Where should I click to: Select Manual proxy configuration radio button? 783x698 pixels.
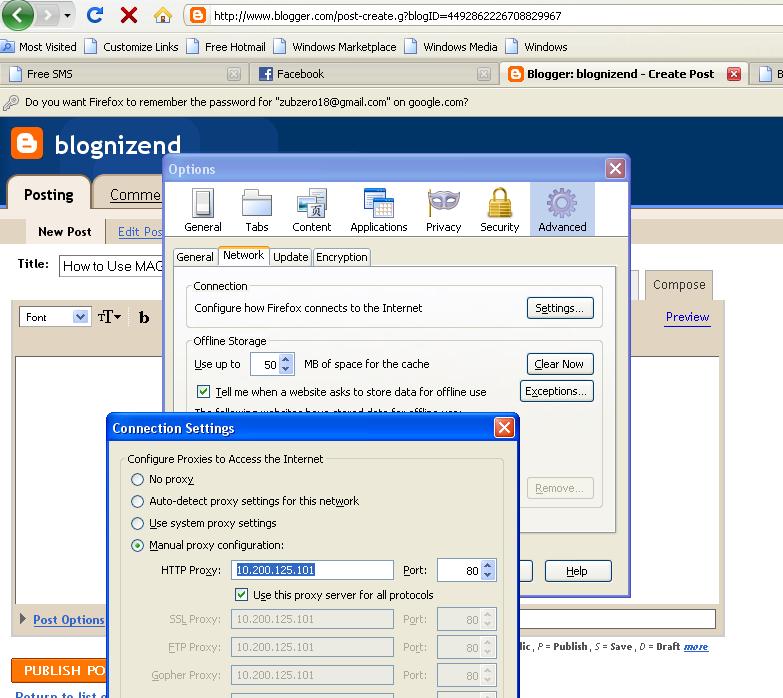[137, 545]
